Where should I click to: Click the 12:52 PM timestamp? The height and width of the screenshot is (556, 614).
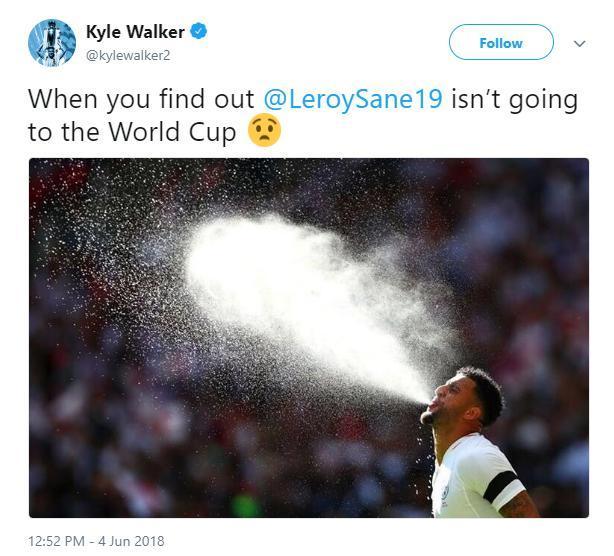point(56,541)
